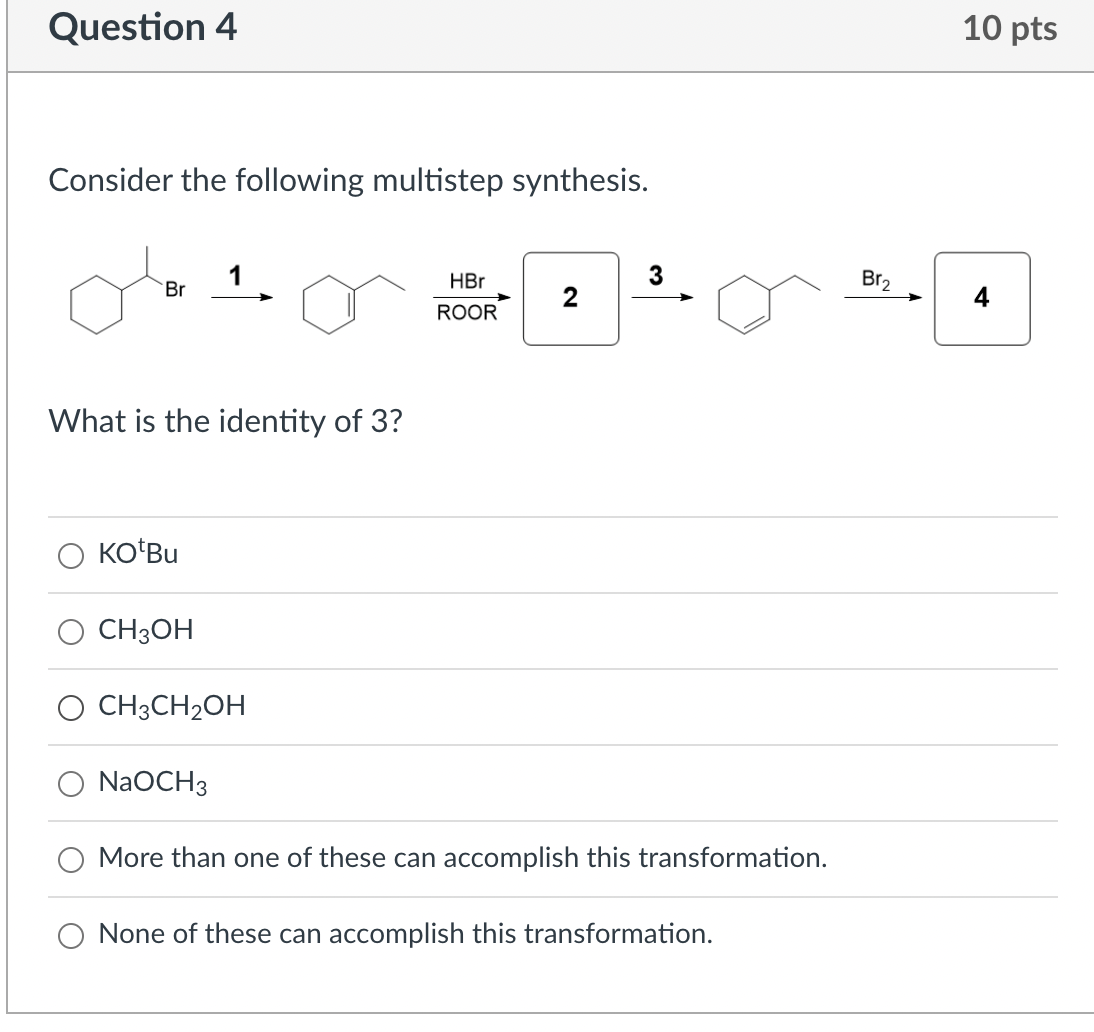Click the boxed intermediate labeled 2
The height and width of the screenshot is (1032, 1094).
tap(570, 298)
